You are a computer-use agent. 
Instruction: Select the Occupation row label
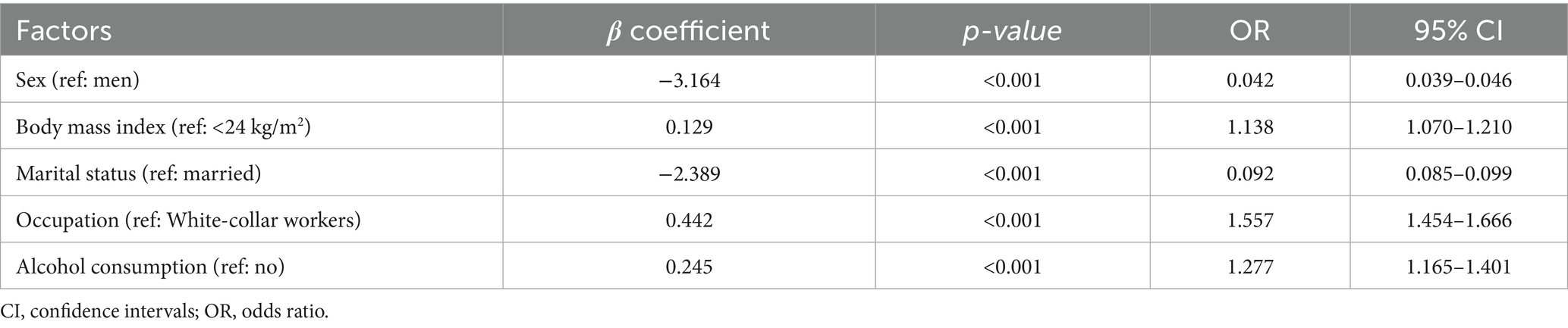point(188,220)
